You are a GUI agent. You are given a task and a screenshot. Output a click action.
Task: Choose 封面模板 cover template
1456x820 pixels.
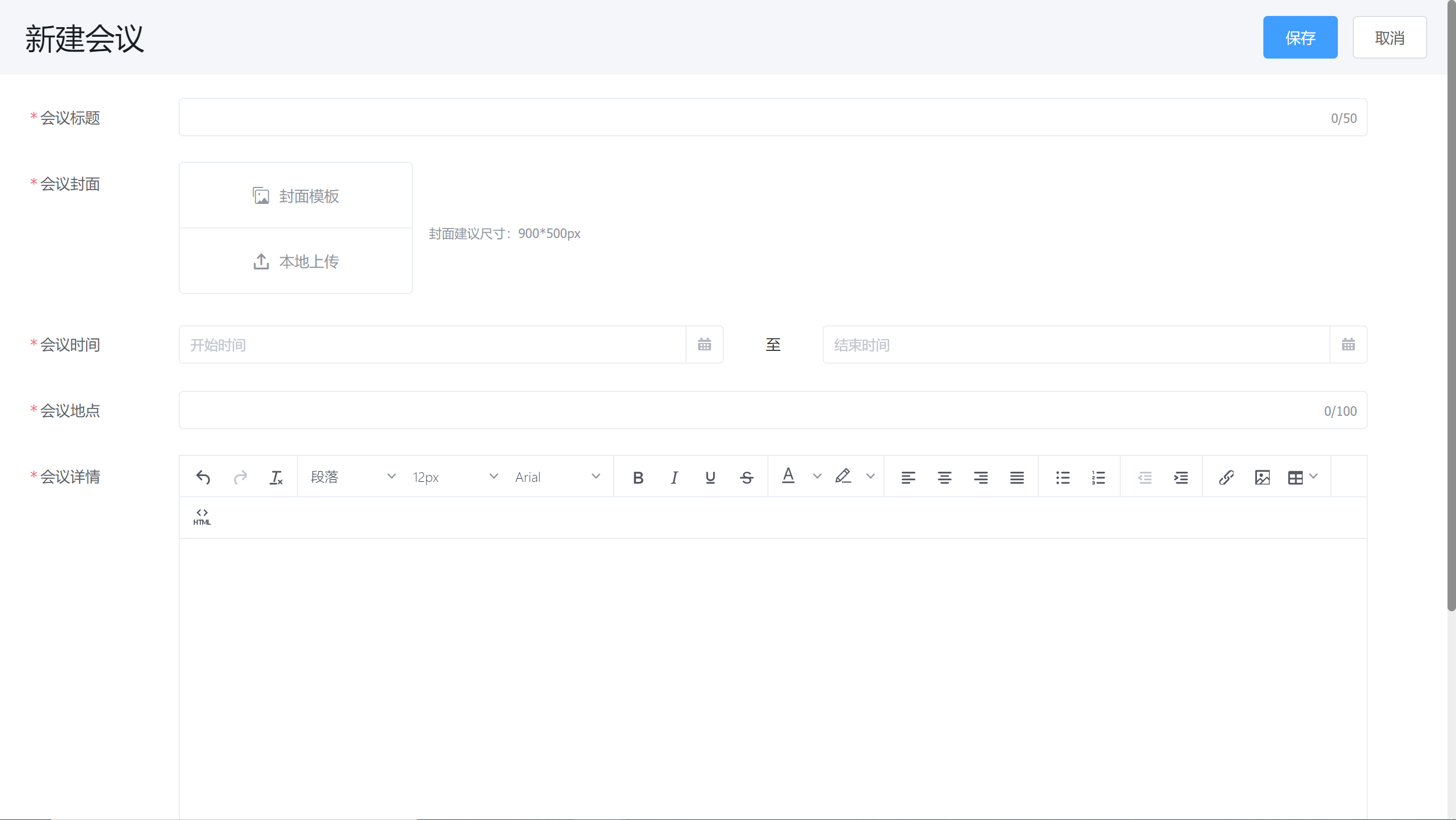(x=295, y=195)
